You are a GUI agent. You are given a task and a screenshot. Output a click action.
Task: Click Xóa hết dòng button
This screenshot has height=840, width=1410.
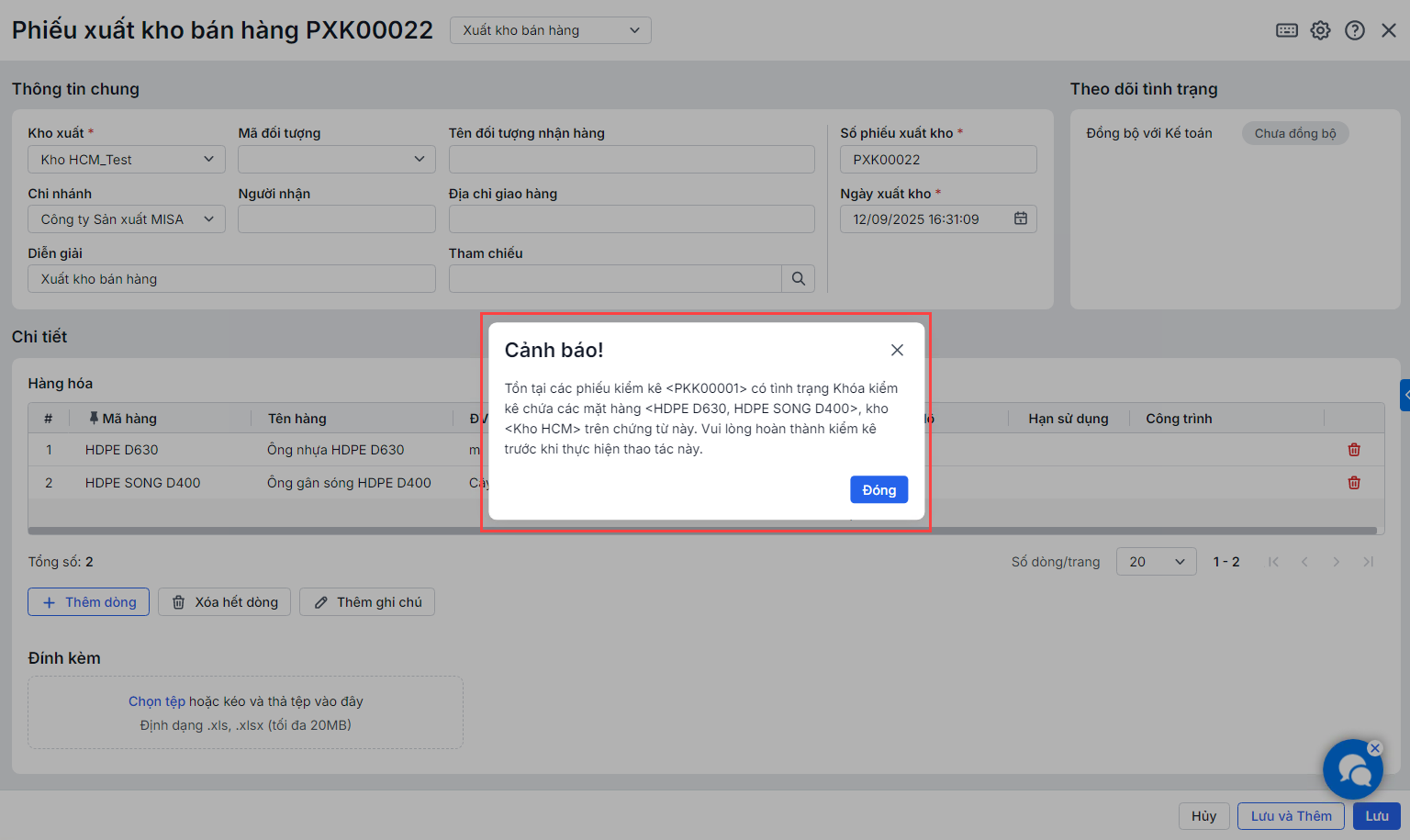pyautogui.click(x=225, y=602)
